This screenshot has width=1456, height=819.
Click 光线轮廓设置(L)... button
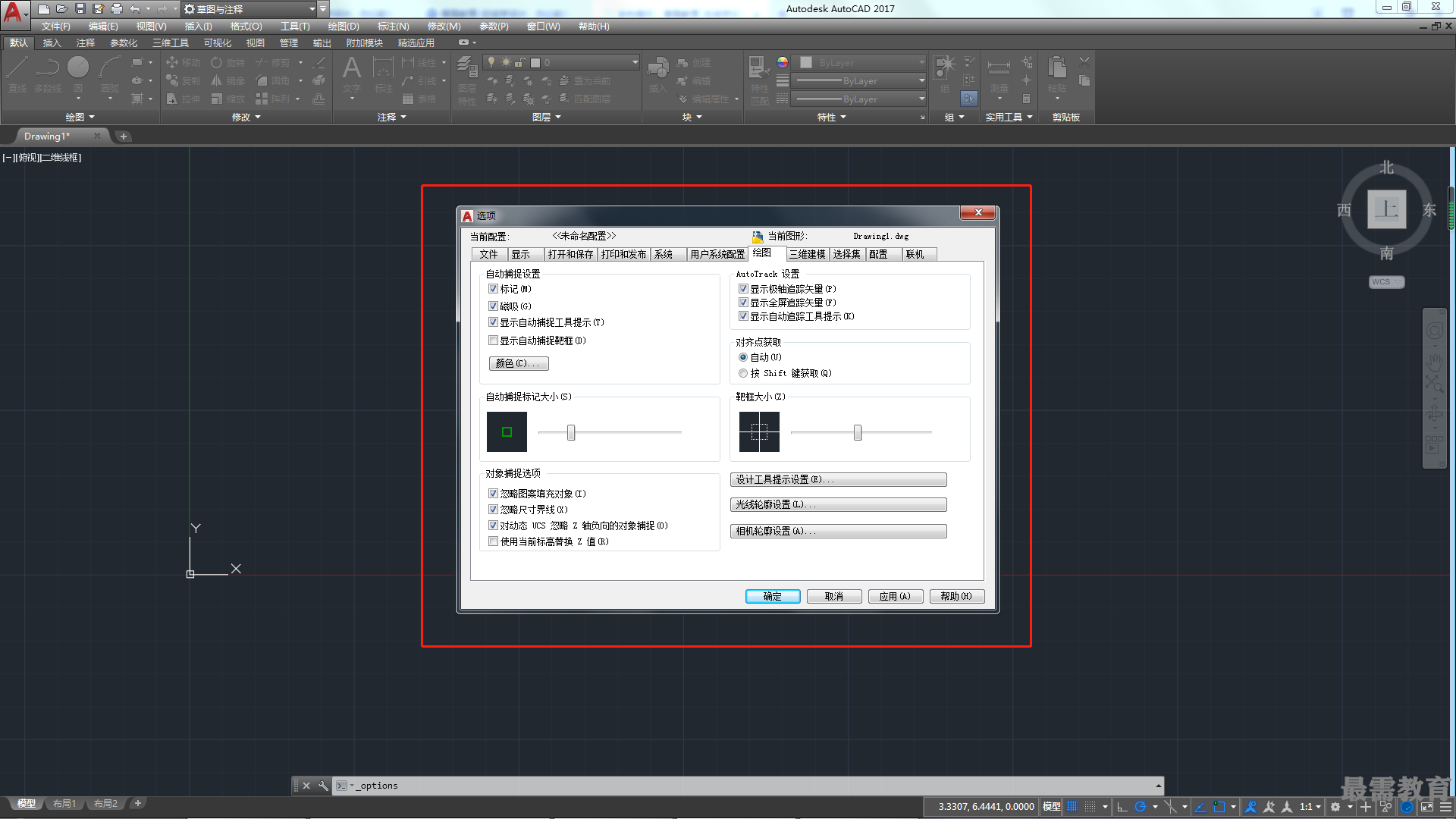tap(838, 504)
